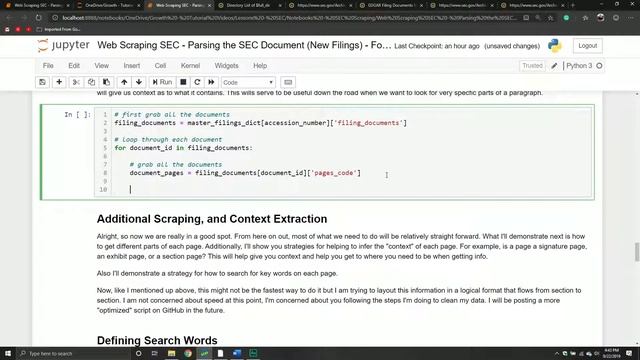Viewport: 640px width, 360px height.
Task: Show hidden system tray icons
Action: [557, 353]
